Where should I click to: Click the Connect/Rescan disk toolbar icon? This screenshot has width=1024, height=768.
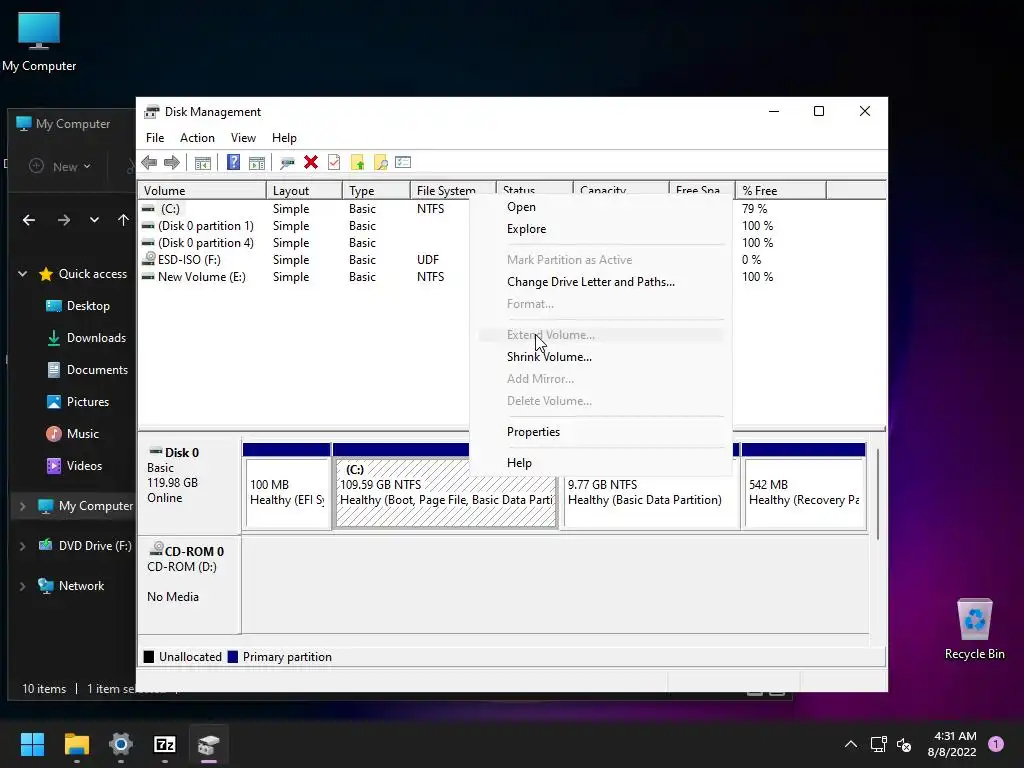pyautogui.click(x=287, y=163)
